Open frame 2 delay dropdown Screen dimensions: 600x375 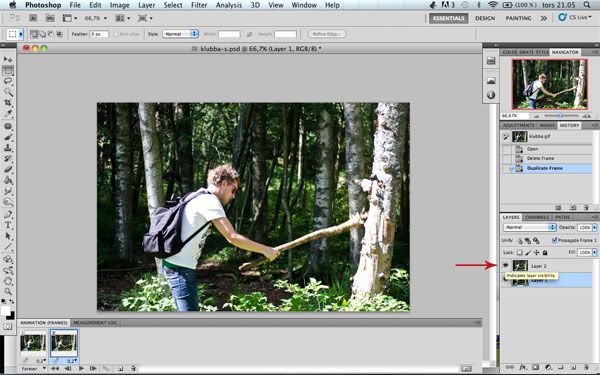point(72,360)
